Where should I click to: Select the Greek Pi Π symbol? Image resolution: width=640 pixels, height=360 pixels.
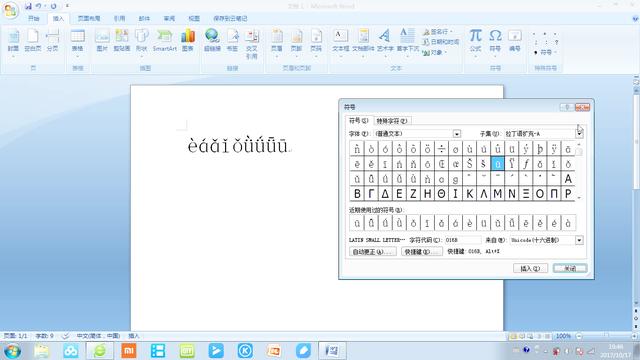554,193
